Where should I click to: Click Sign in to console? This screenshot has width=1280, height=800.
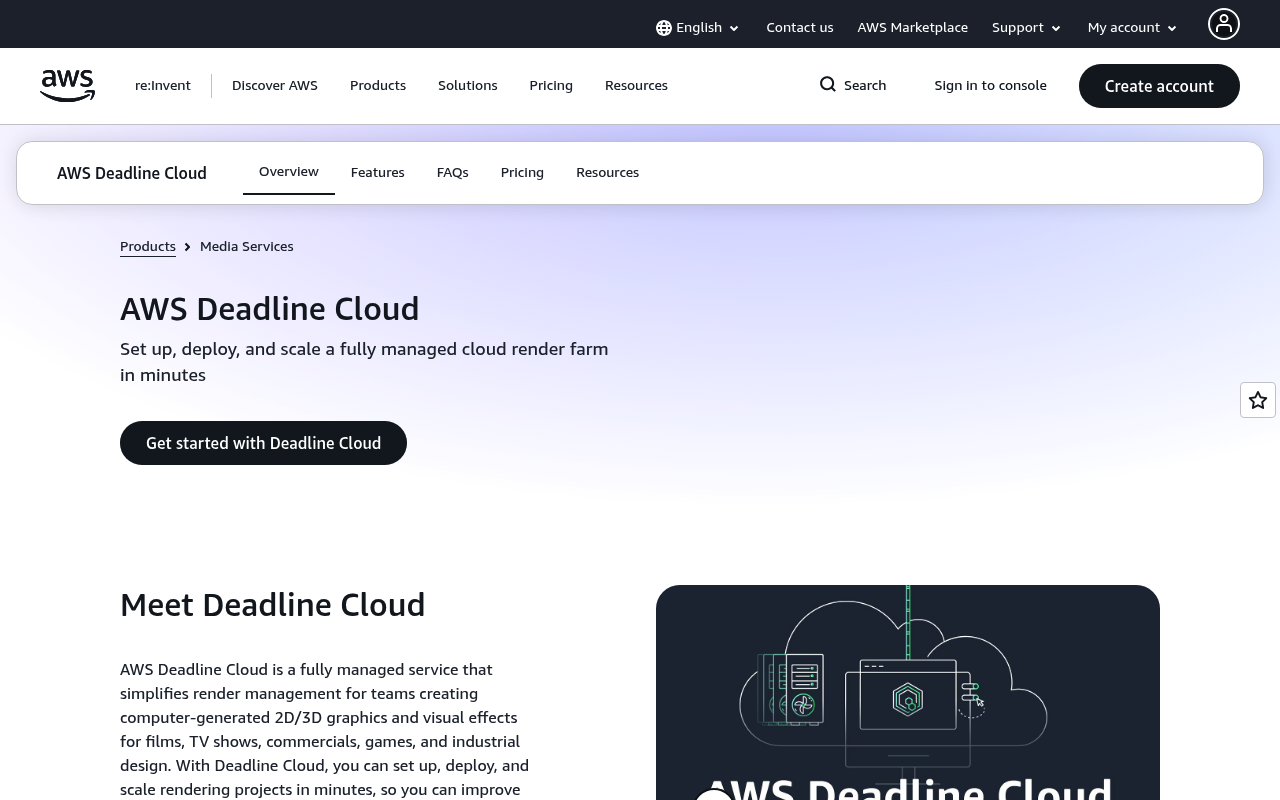[991, 86]
